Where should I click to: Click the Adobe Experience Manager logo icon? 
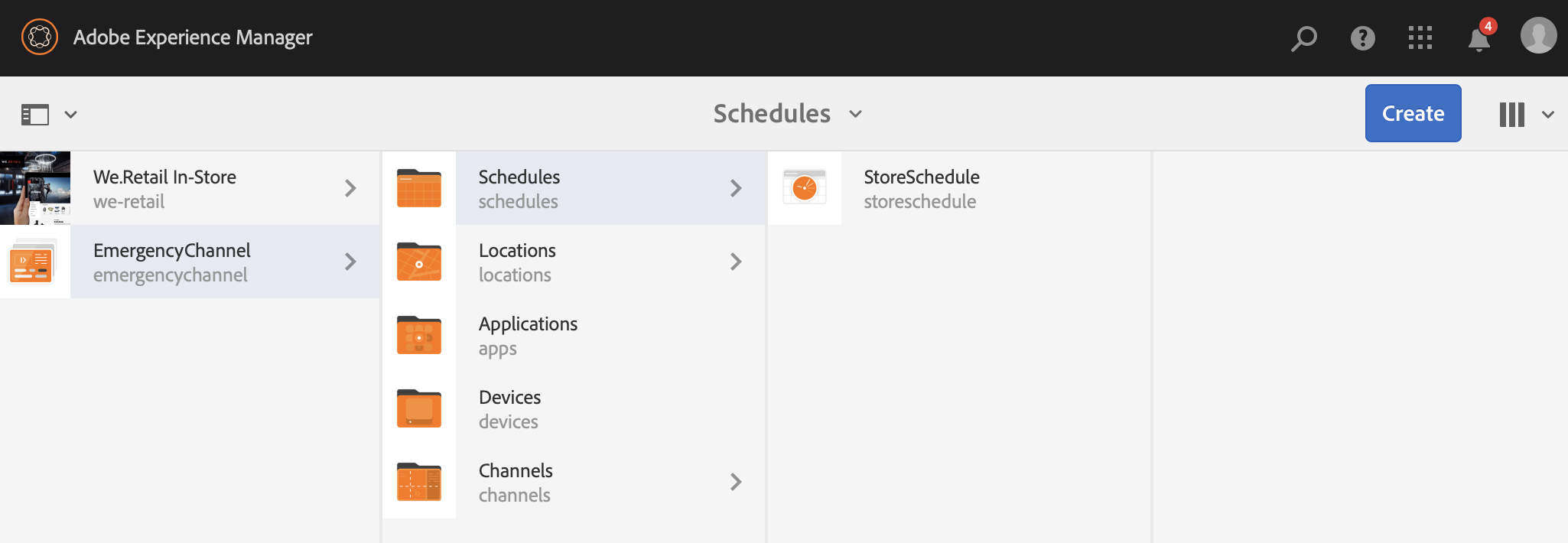40,37
